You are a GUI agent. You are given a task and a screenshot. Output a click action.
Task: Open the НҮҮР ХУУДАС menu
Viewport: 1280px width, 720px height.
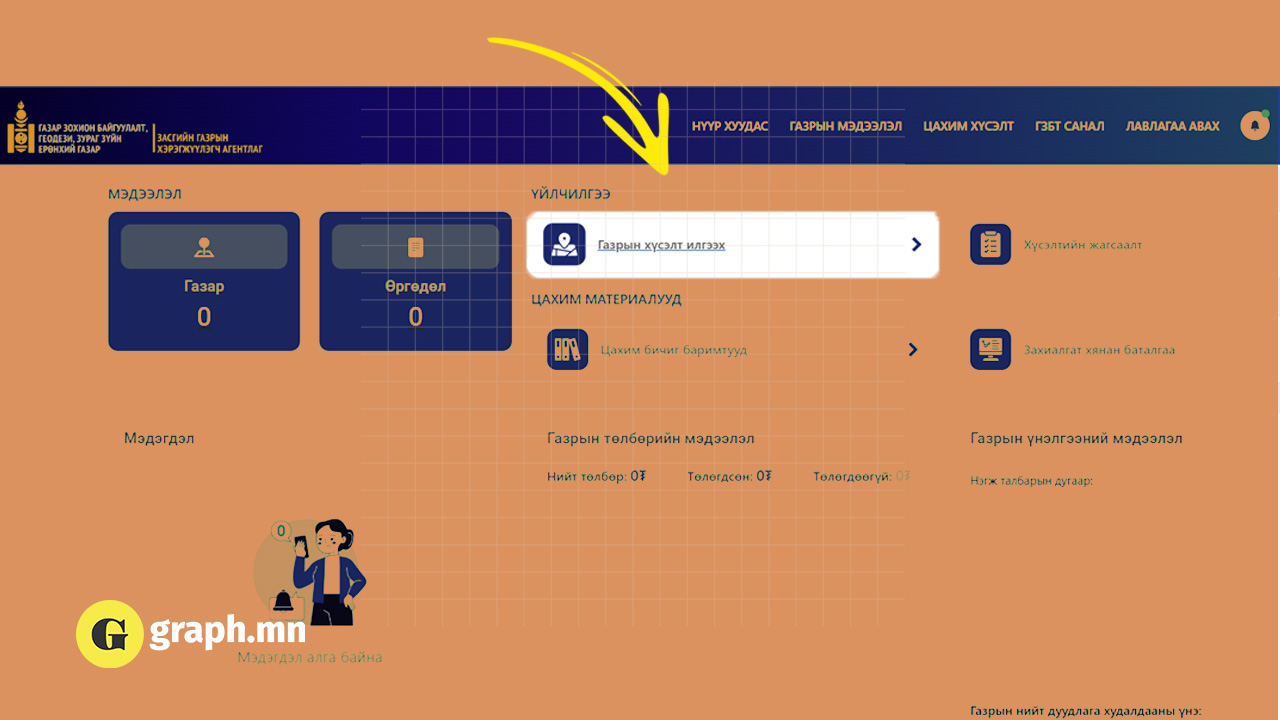730,126
